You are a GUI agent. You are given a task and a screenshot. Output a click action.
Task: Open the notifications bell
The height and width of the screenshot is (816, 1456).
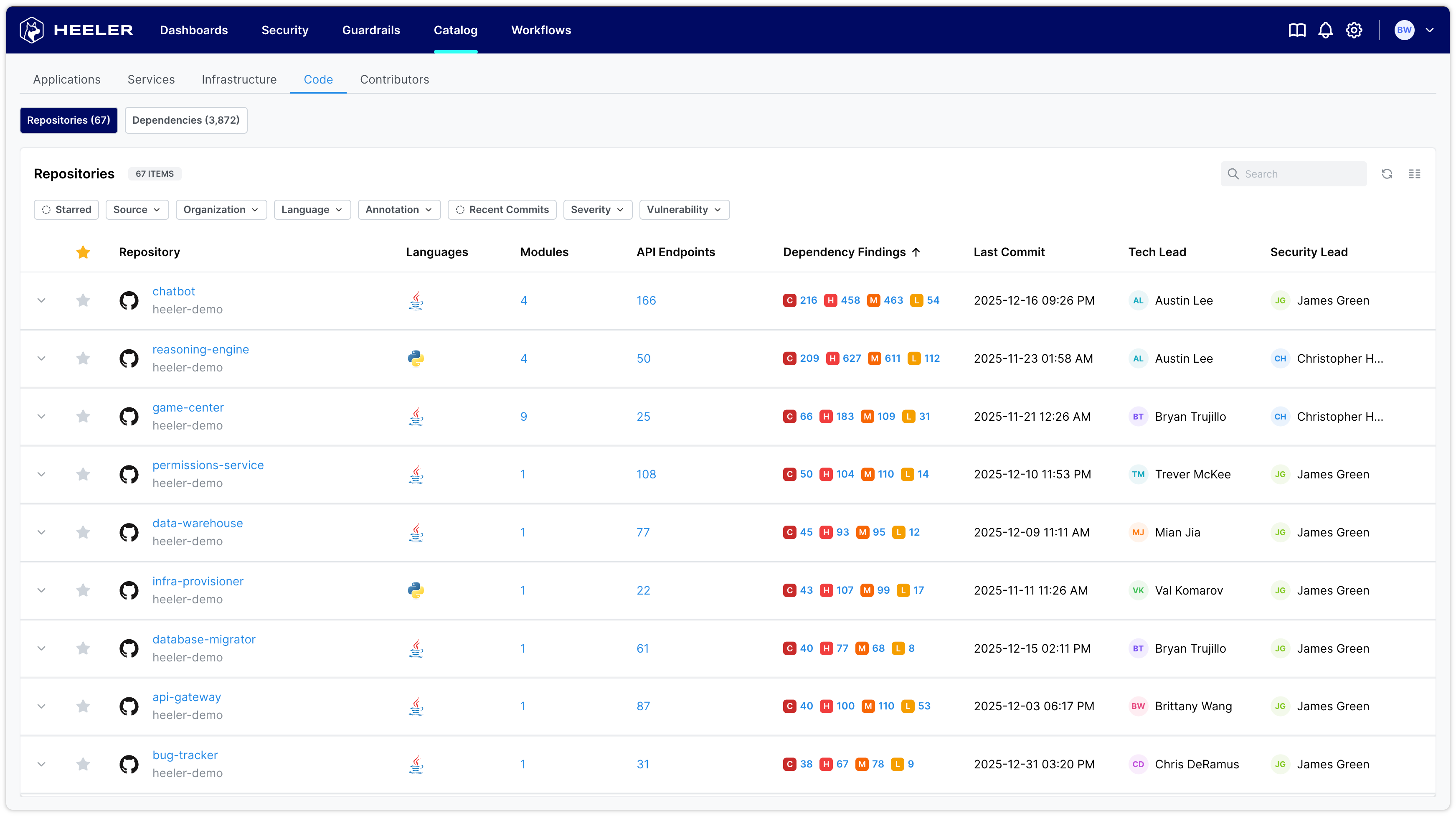1325,30
